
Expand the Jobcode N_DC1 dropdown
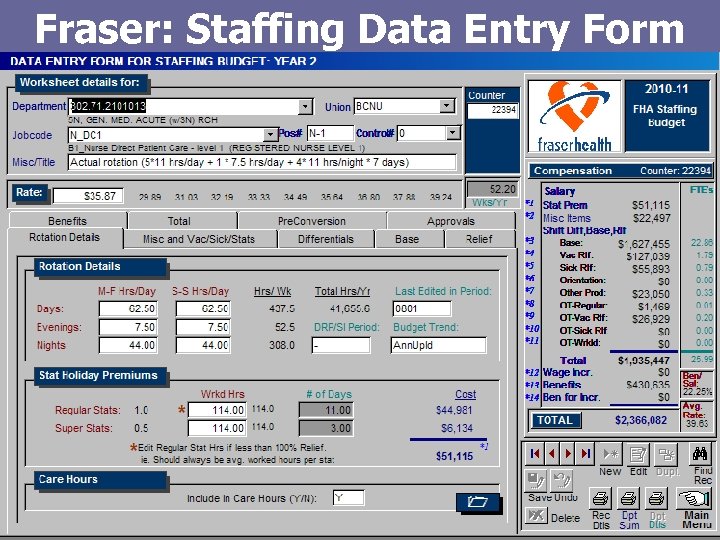pos(270,135)
